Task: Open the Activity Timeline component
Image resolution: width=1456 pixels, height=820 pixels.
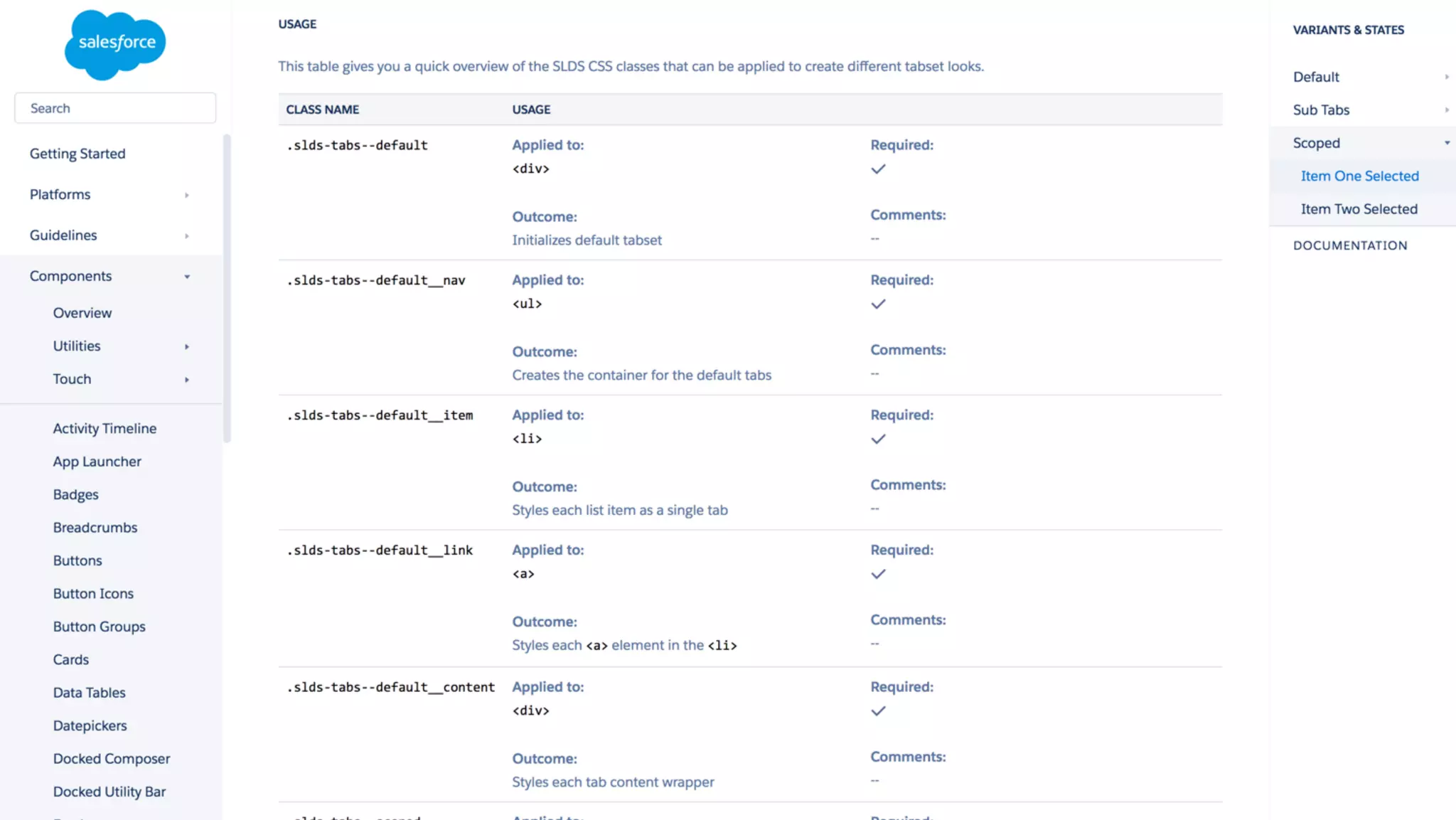Action: (x=105, y=428)
